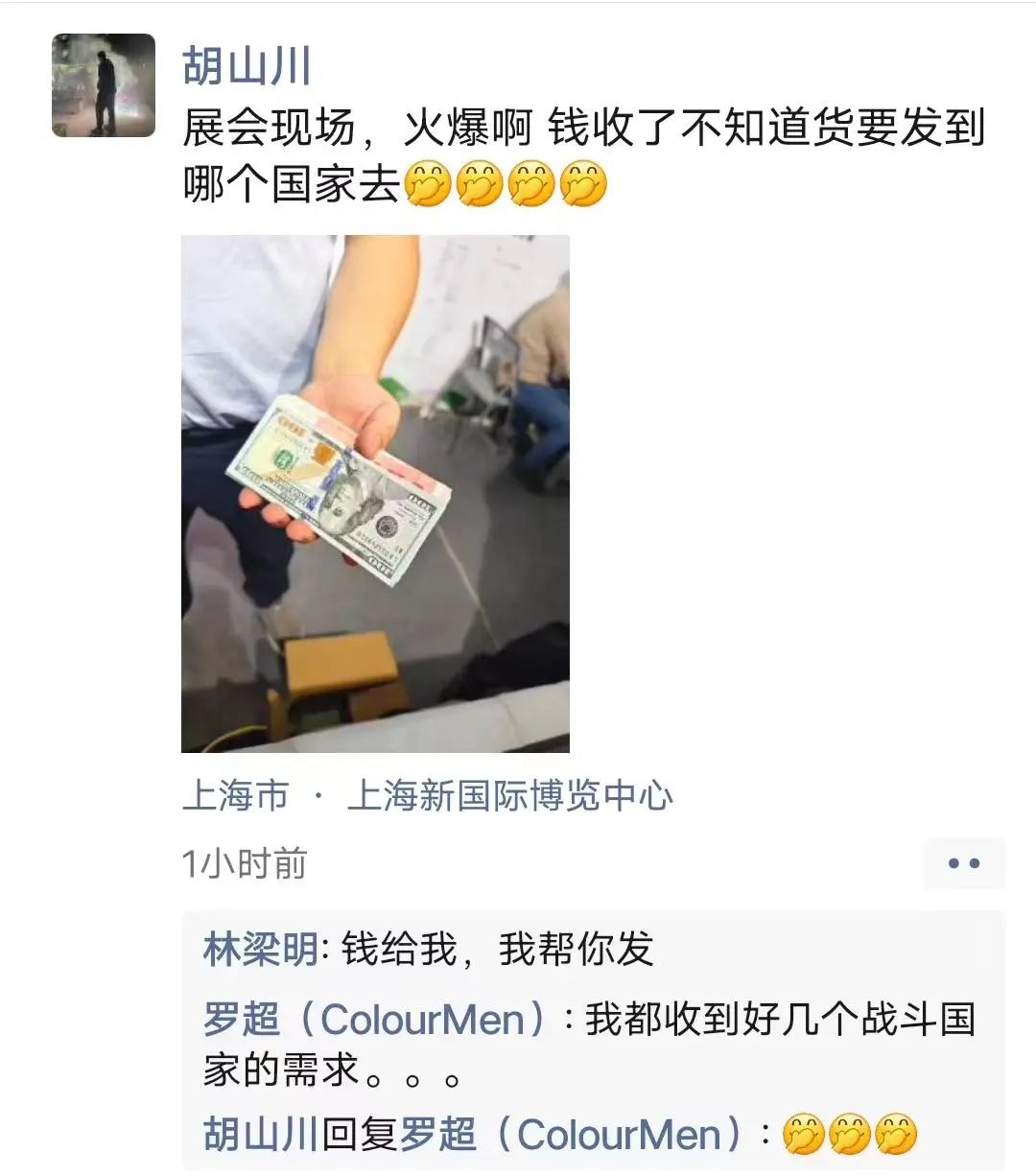Viewport: 1036px width, 1176px height.
Task: Open the 上海新国际博览中心 location link
Action: pyautogui.click(x=510, y=795)
